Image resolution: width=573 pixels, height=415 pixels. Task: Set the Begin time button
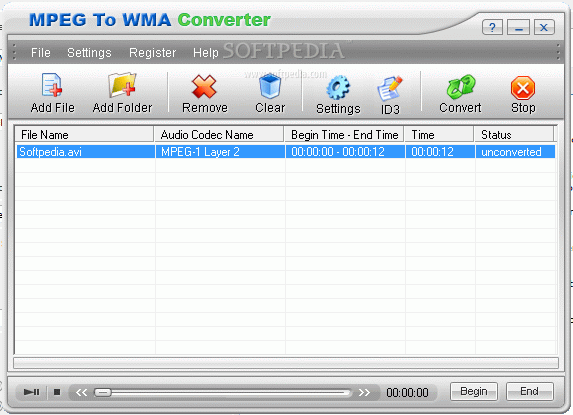coord(474,391)
